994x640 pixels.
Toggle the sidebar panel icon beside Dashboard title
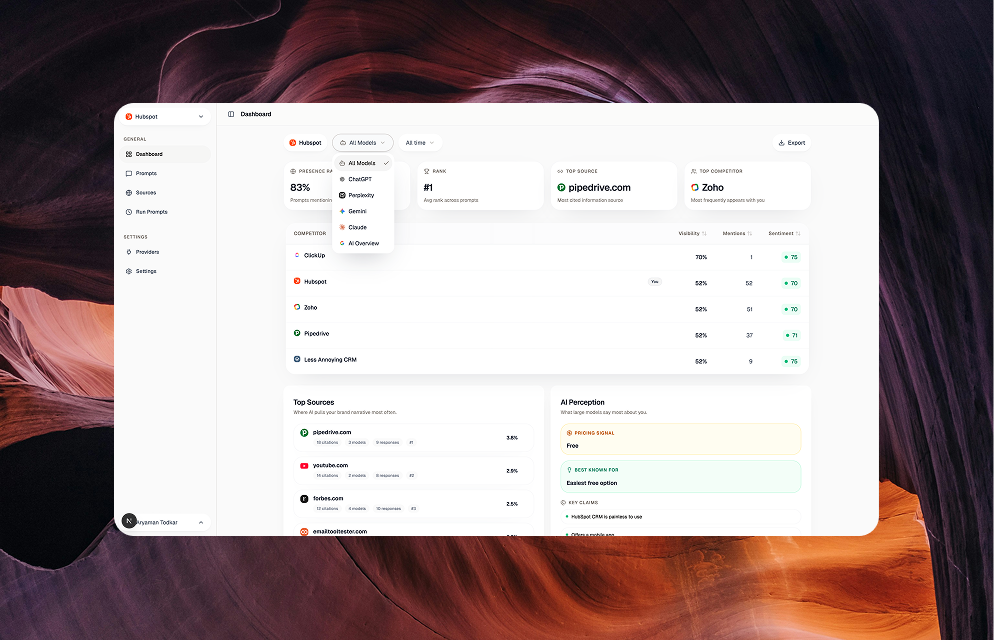click(231, 114)
